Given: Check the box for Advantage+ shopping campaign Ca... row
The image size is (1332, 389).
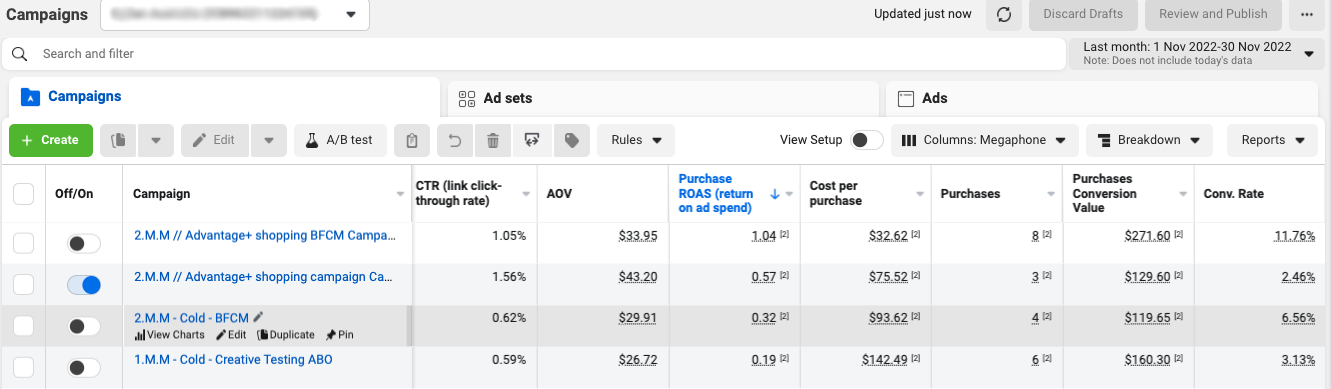Looking at the screenshot, I should 23,285.
